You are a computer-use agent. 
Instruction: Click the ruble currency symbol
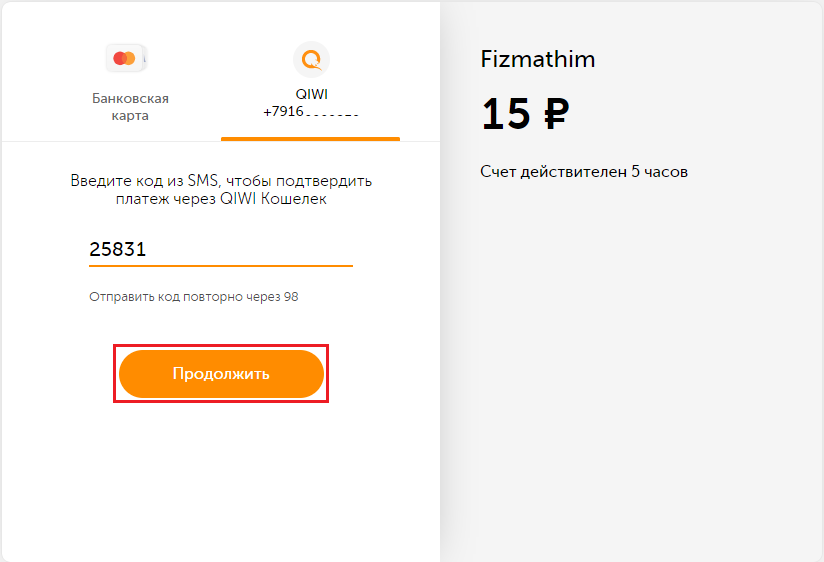[x=555, y=114]
